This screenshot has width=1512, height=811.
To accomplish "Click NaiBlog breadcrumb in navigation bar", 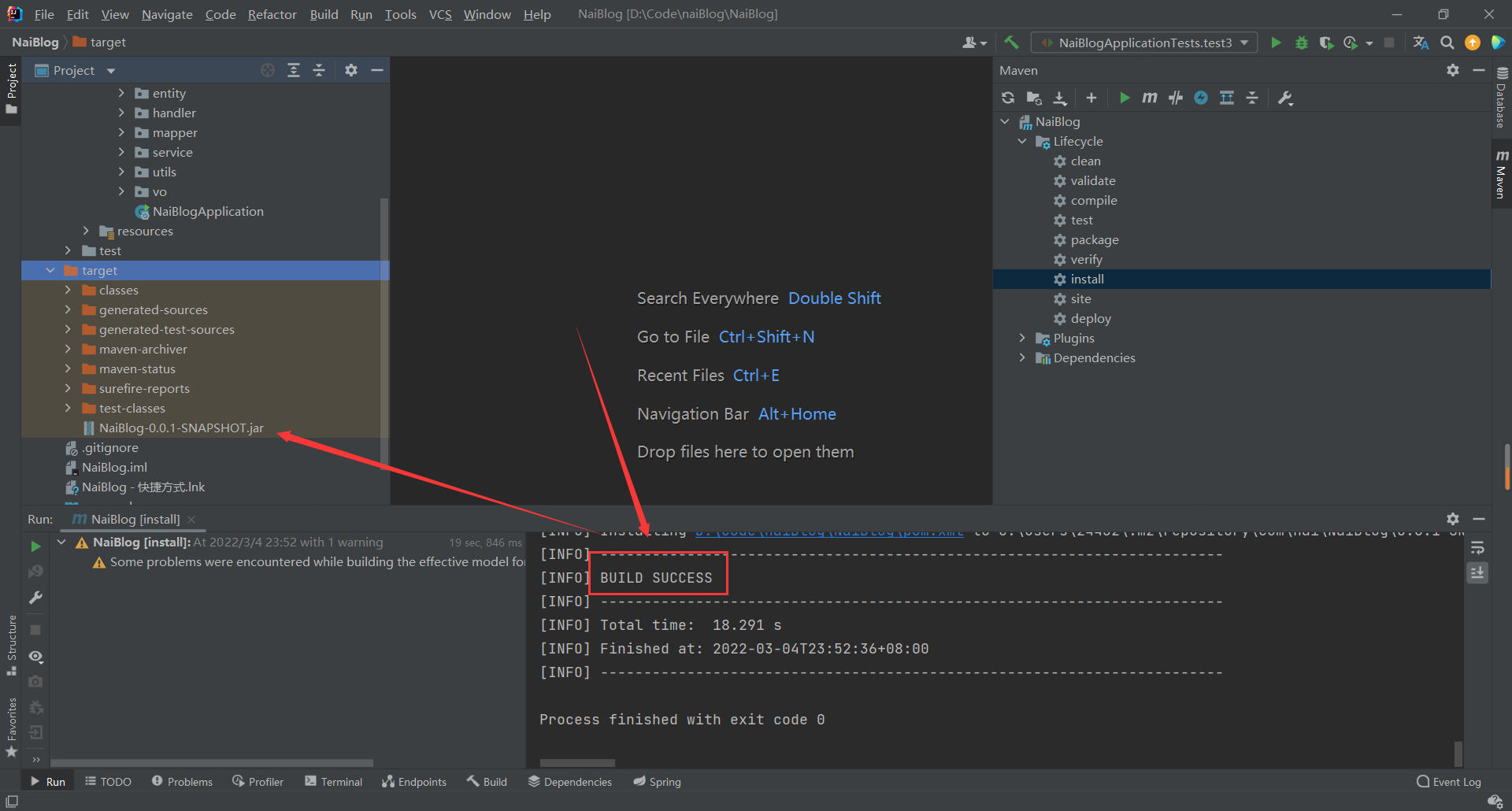I will (x=35, y=42).
